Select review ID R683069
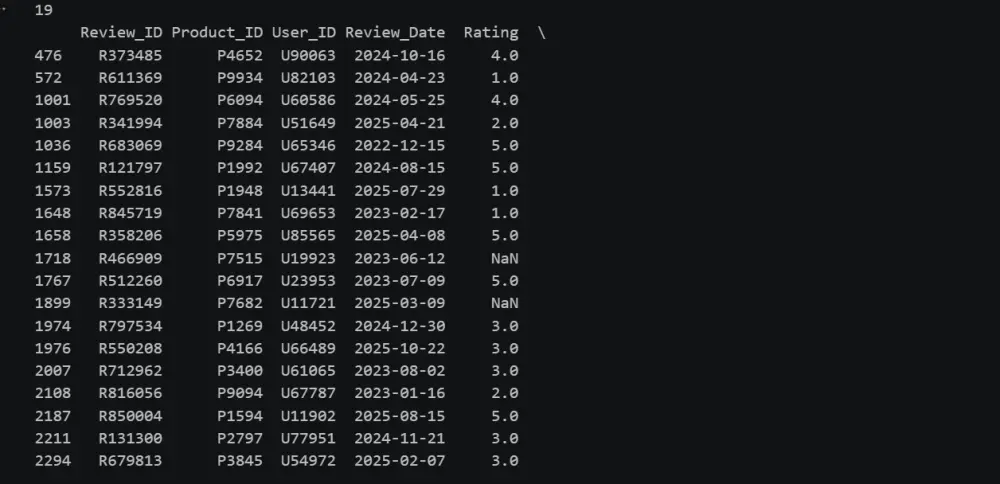 [x=130, y=145]
